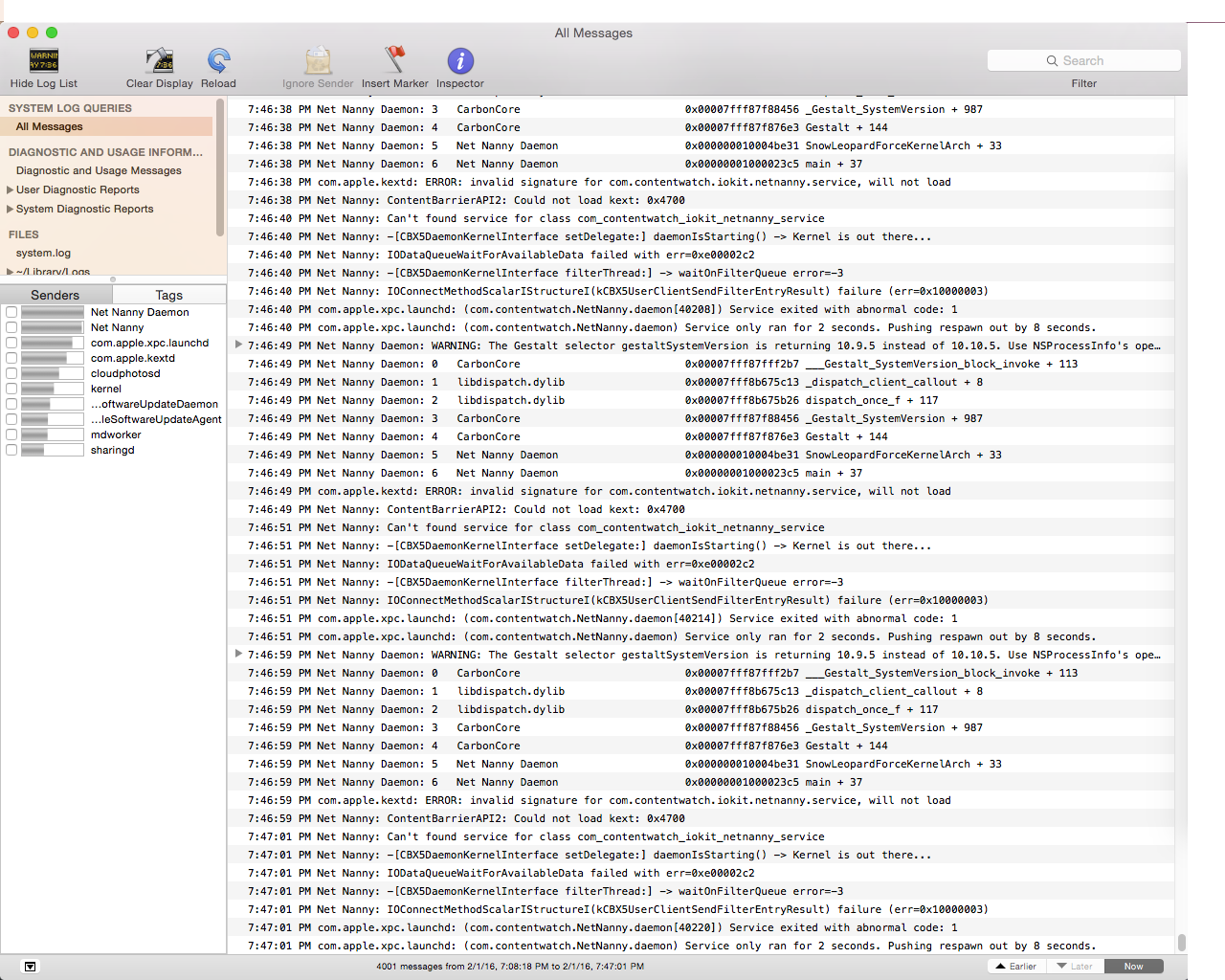1225x980 pixels.
Task: Click the Hide Log List icon
Action: [44, 60]
